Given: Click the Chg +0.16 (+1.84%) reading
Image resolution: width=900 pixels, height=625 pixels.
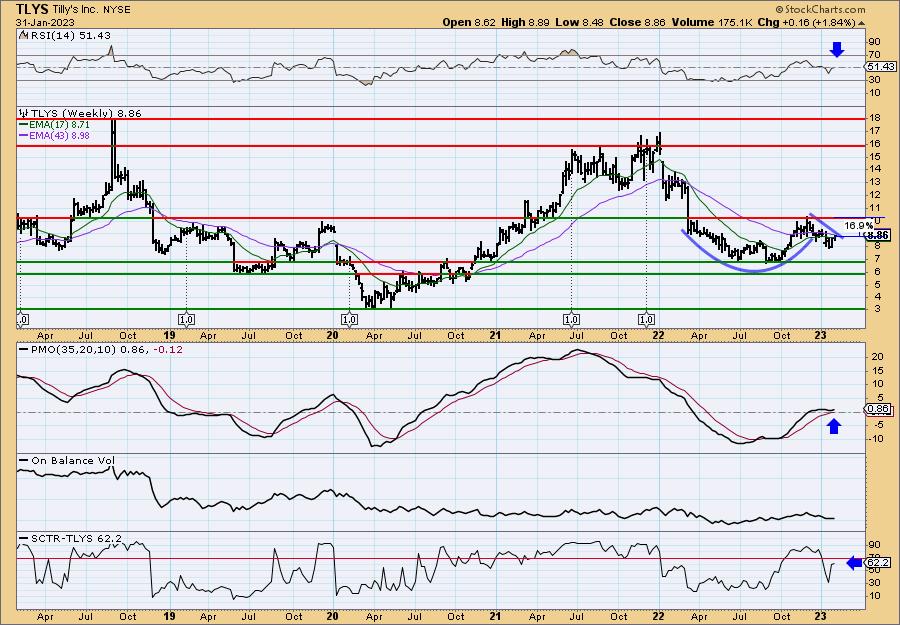Looking at the screenshot, I should [x=806, y=22].
